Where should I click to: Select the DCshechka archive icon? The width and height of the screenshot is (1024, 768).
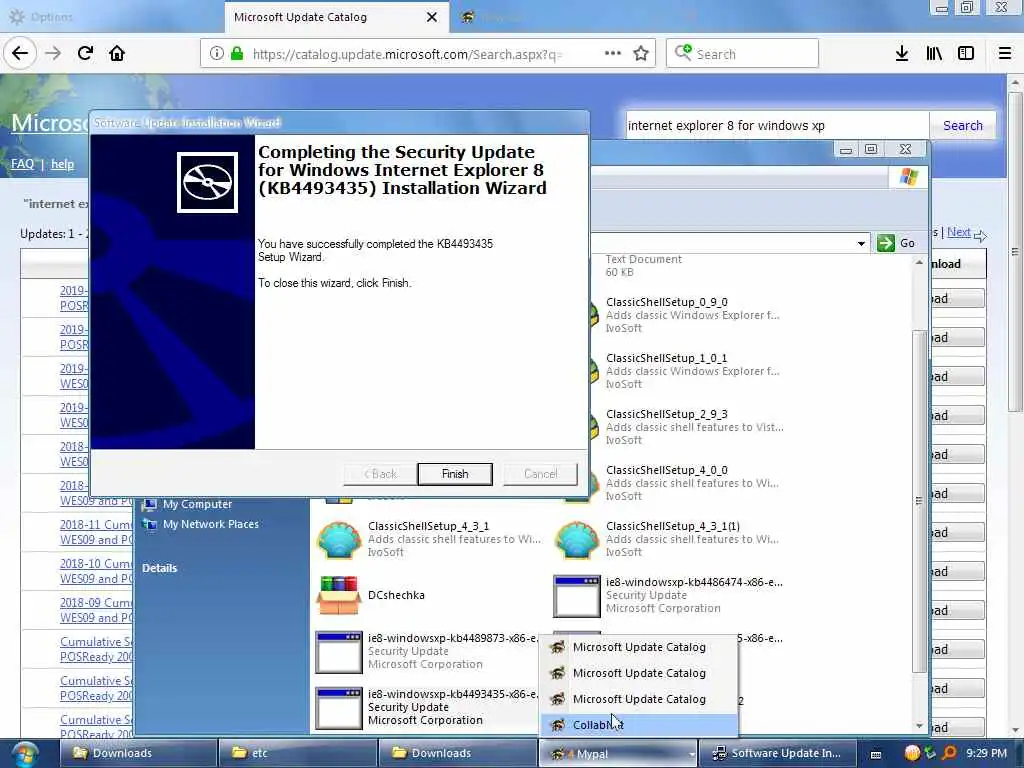click(x=338, y=595)
